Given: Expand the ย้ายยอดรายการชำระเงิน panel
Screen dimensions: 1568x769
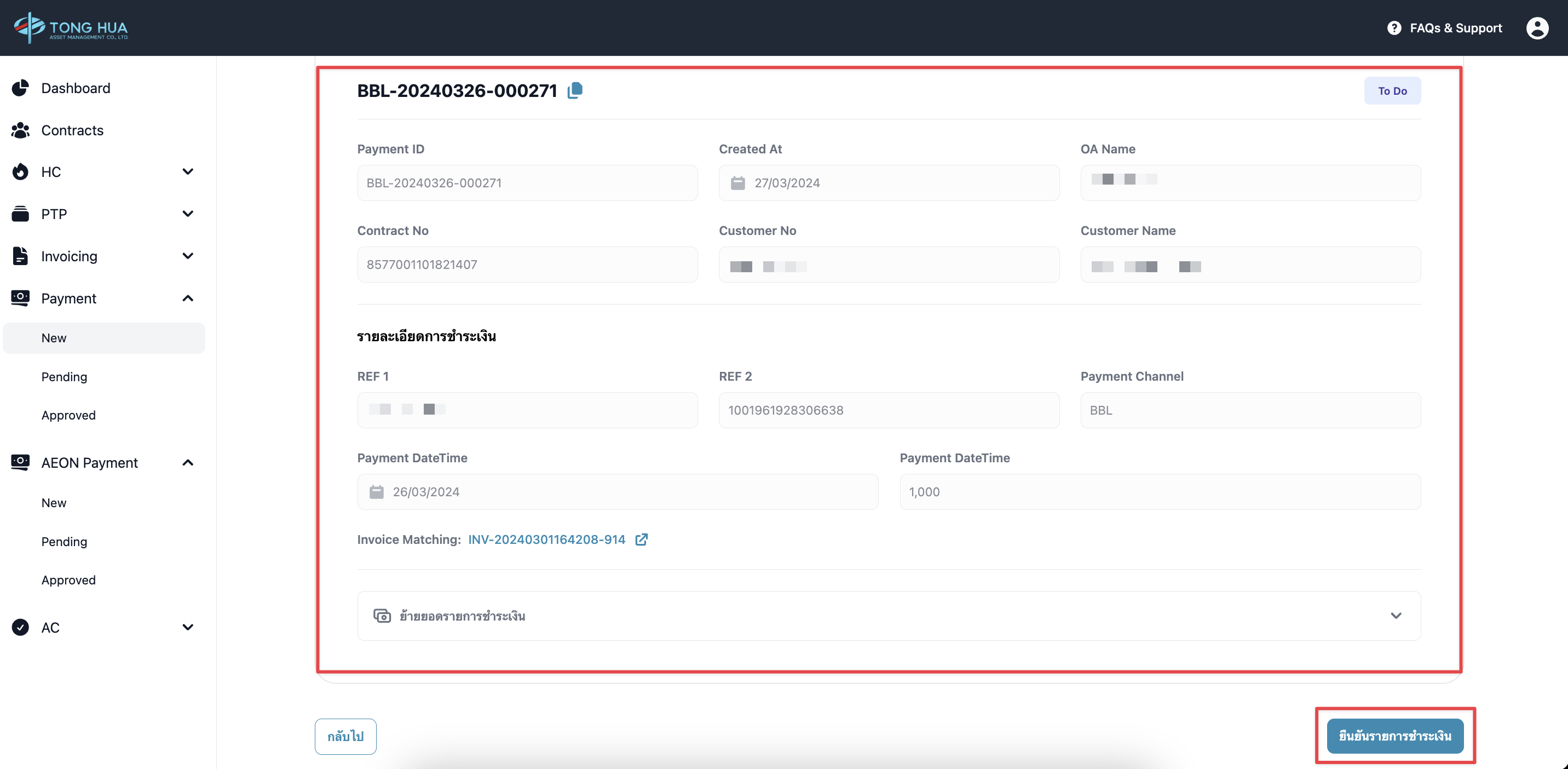Looking at the screenshot, I should click(x=1395, y=616).
